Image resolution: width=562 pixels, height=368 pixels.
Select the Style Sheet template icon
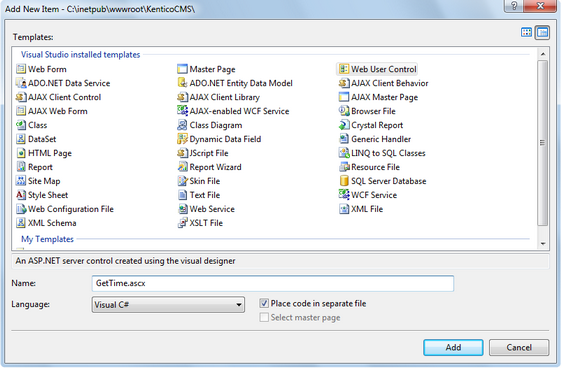(21, 195)
